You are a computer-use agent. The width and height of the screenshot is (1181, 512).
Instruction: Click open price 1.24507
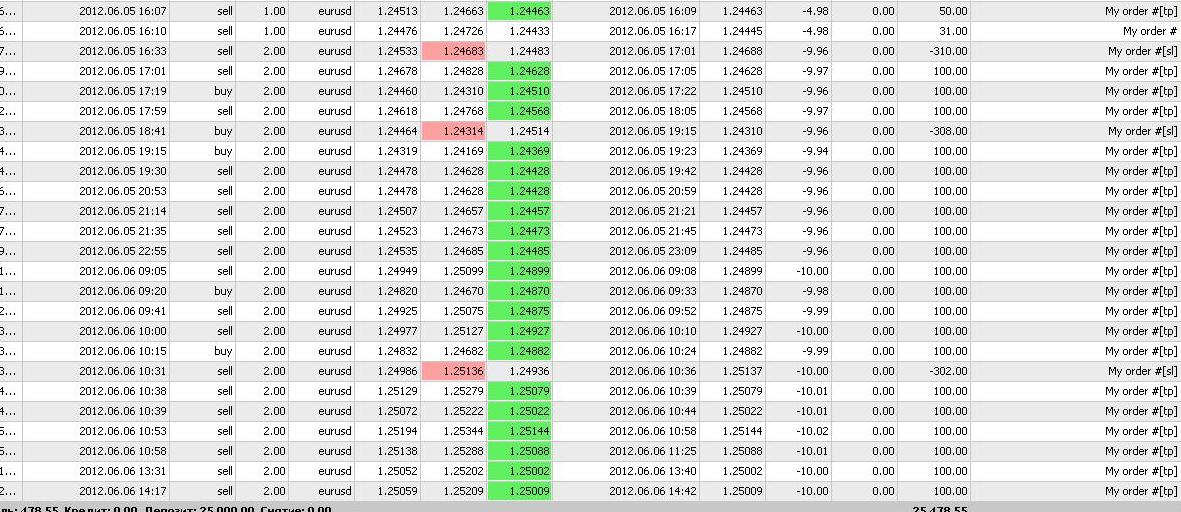click(397, 211)
